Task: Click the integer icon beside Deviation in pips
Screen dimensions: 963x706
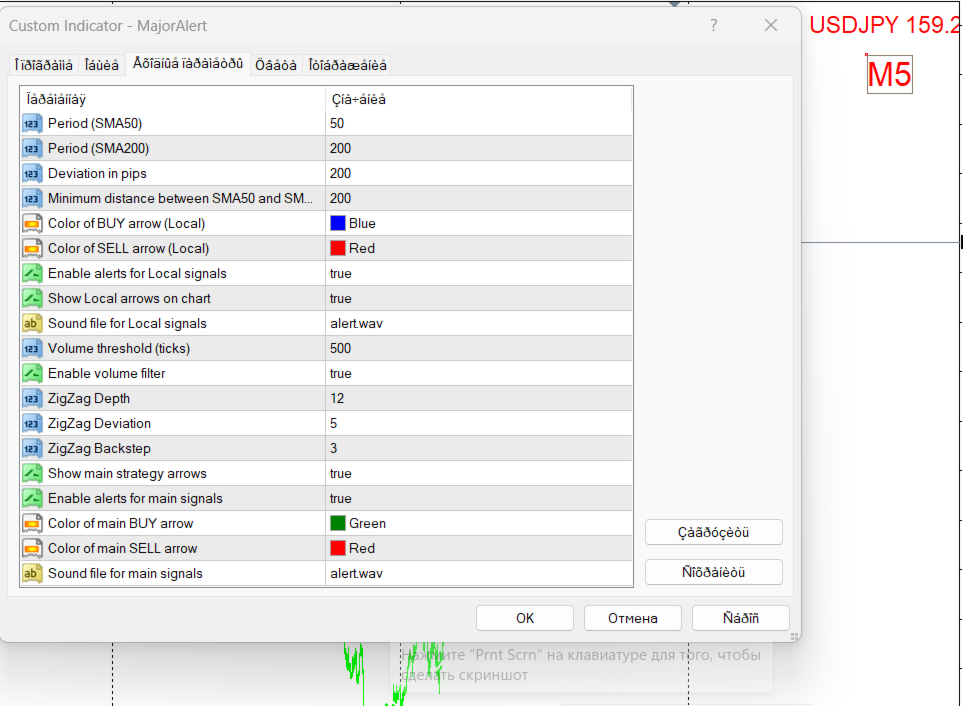Action: coord(32,174)
